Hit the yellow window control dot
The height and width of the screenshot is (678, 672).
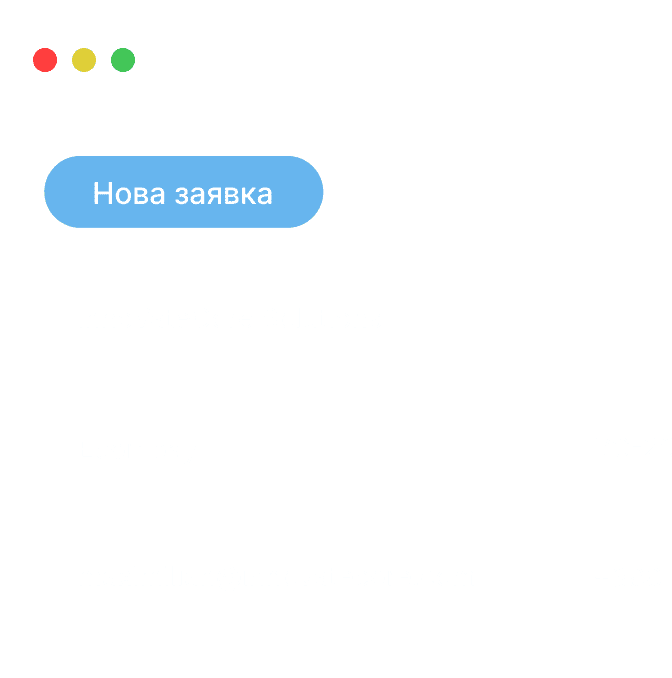click(84, 60)
